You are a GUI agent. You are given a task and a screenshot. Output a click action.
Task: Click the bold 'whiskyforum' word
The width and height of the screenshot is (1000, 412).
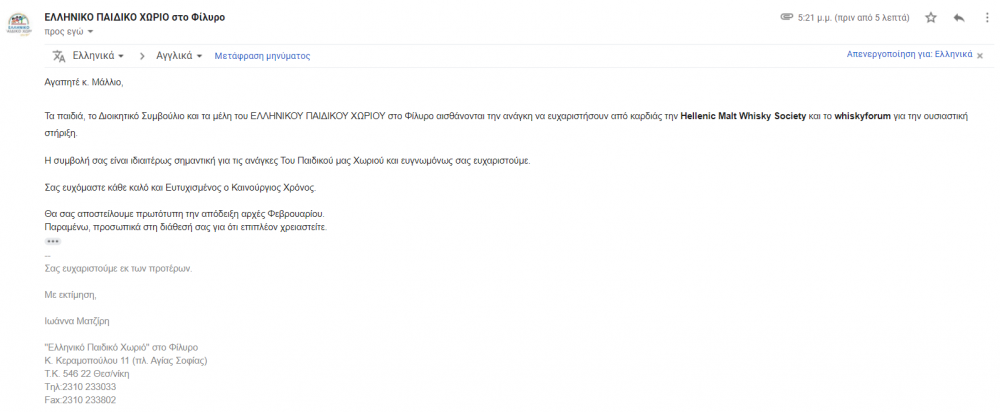pyautogui.click(x=862, y=117)
